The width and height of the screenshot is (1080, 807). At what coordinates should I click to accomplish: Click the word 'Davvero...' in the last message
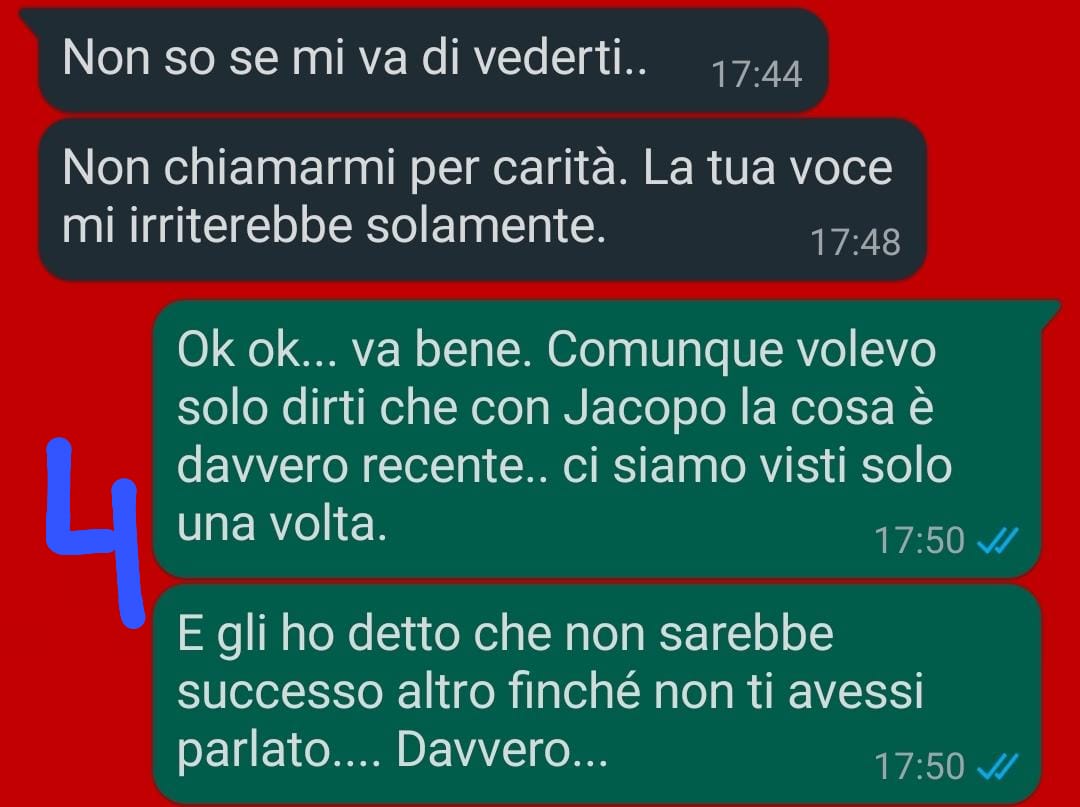(x=502, y=750)
